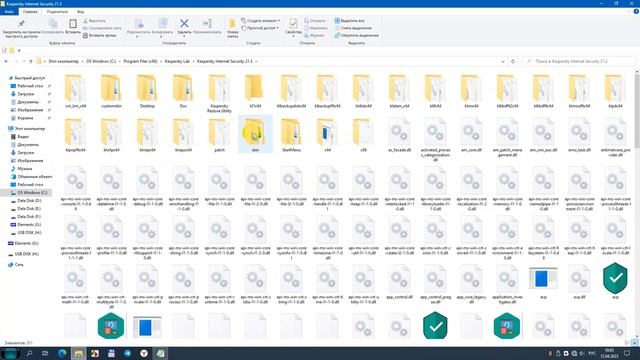Switch to the Поделиться ribbon tab
Image resolution: width=640 pixels, height=360 pixels.
click(57, 12)
